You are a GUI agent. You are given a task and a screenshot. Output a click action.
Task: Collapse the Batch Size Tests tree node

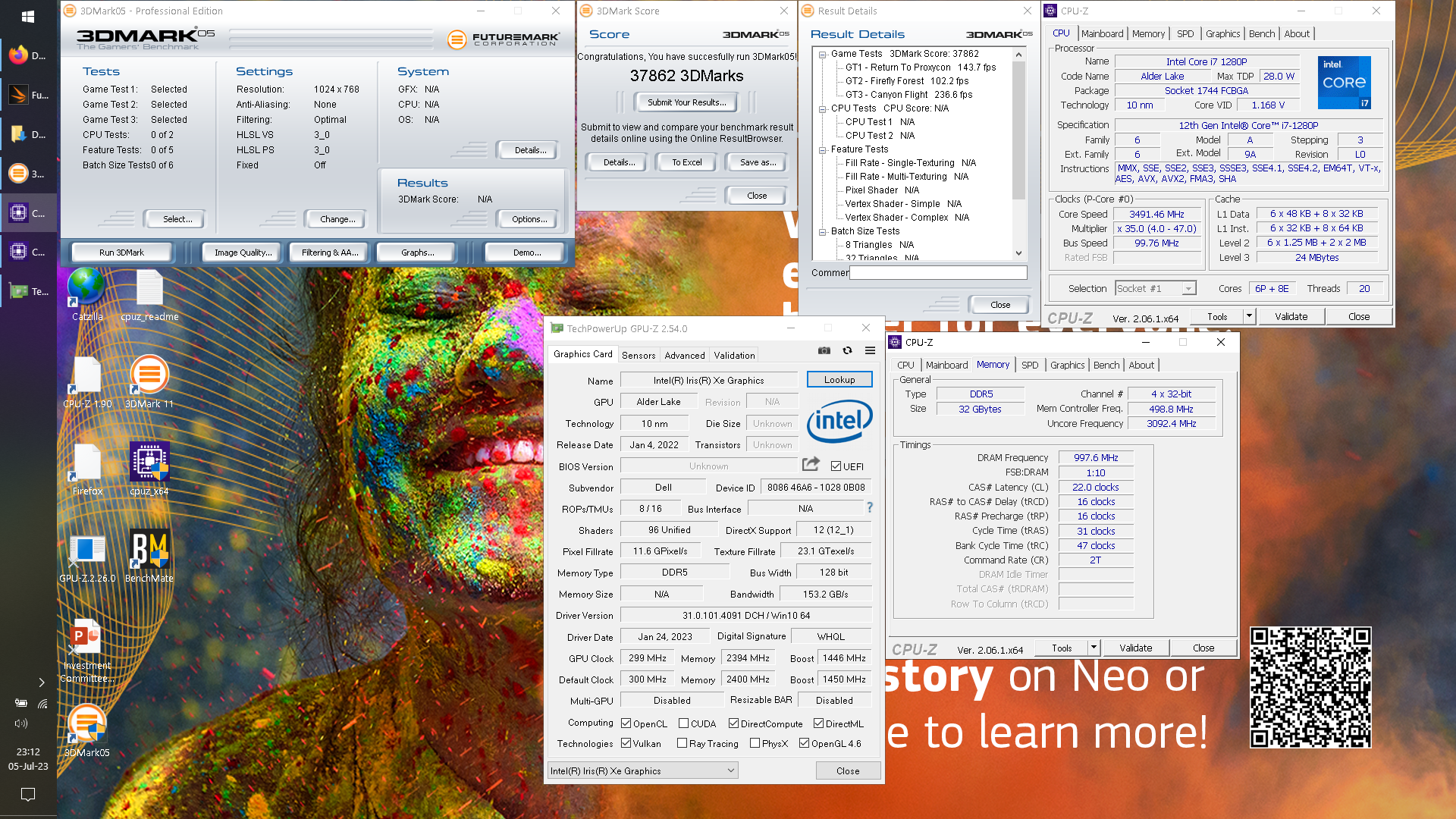click(822, 231)
